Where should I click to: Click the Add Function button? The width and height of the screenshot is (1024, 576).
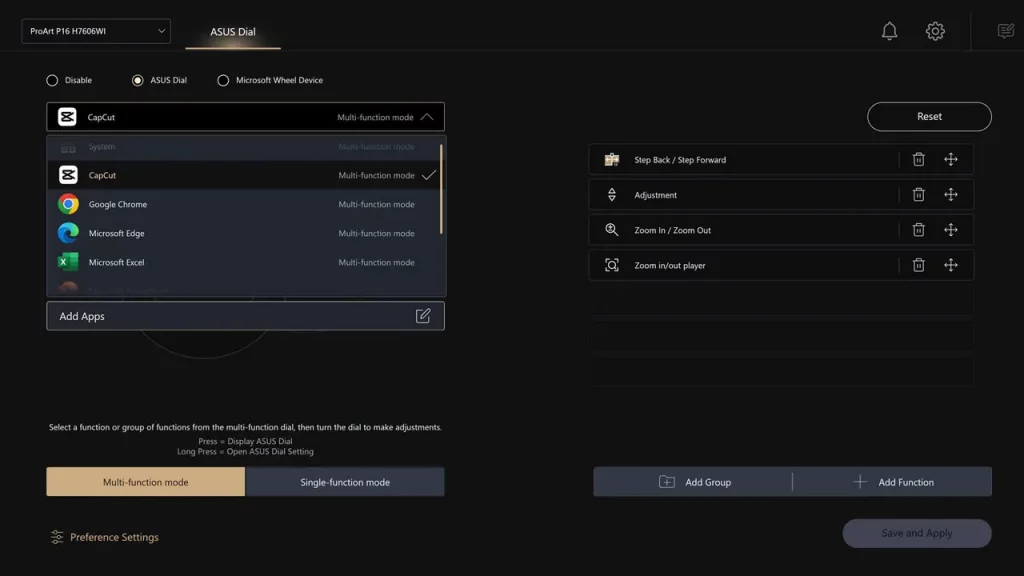point(893,482)
